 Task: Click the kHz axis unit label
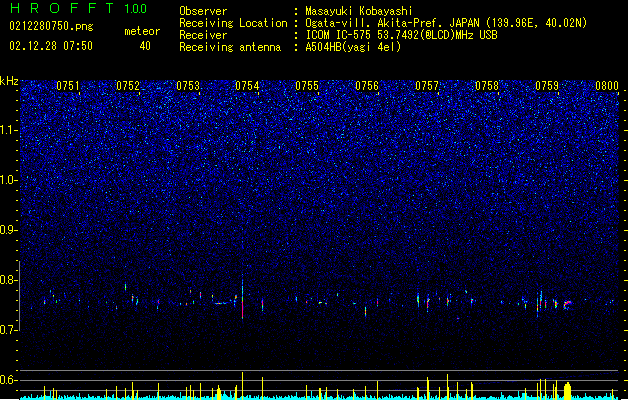[x=9, y=81]
